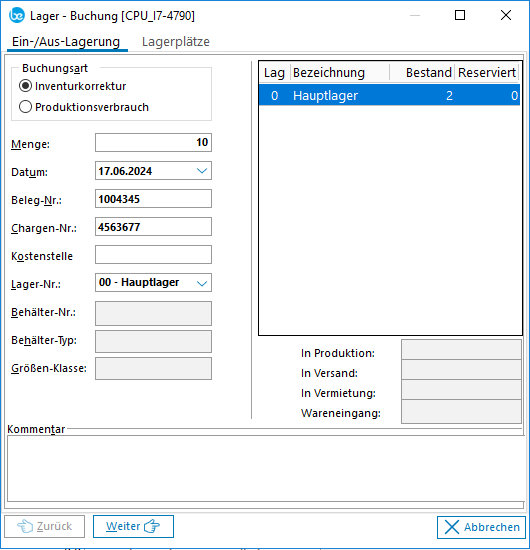Open the Datum date picker arrow

202,171
